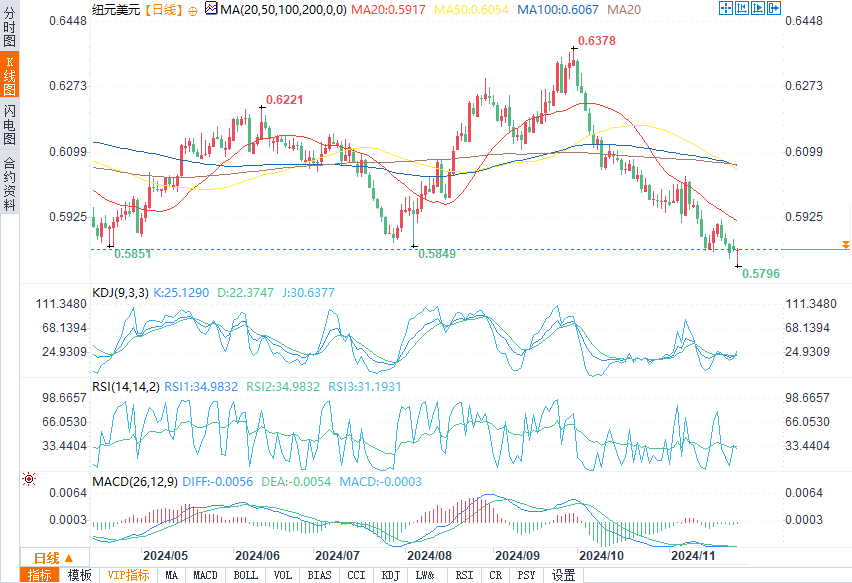The height and width of the screenshot is (583, 852).
Task: Select the 指标 tab in bottom bar
Action: point(40,575)
